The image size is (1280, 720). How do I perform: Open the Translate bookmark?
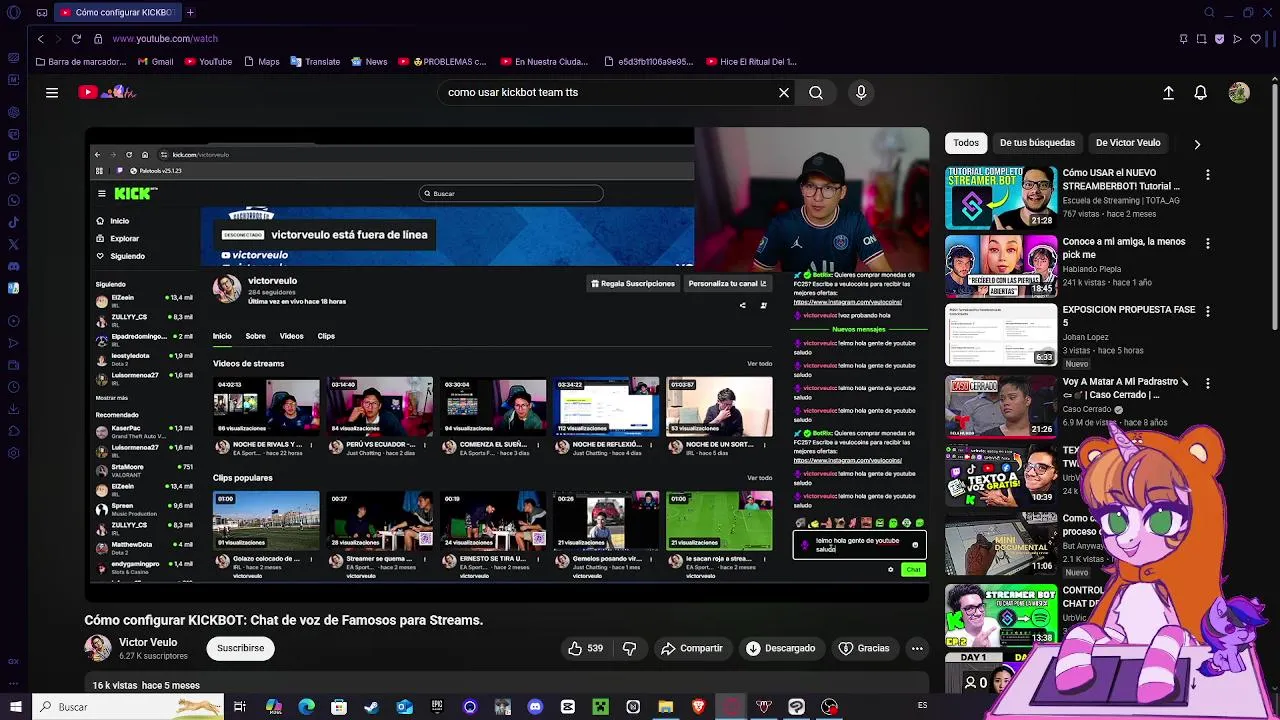[x=315, y=62]
